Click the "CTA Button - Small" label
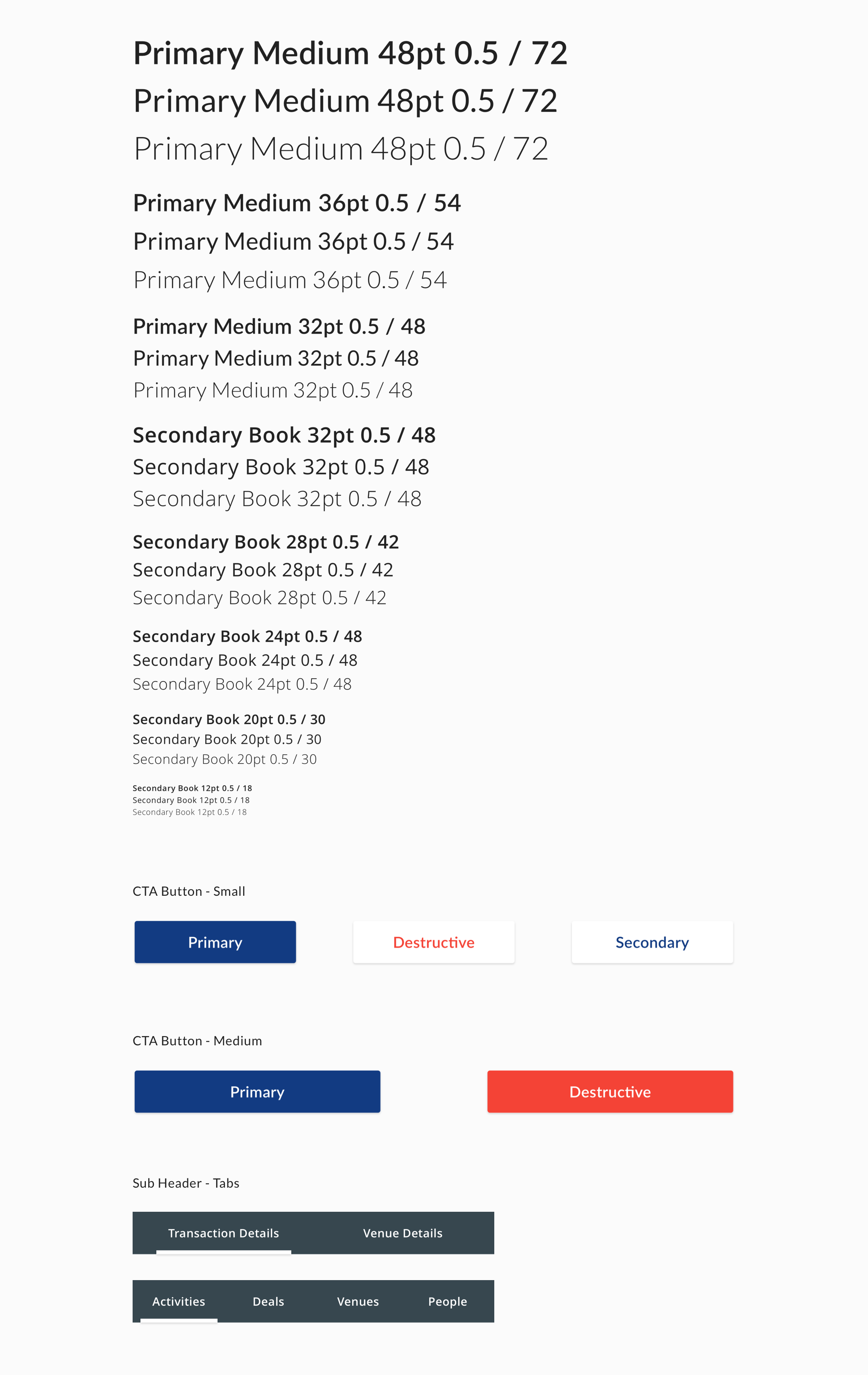 pos(189,891)
